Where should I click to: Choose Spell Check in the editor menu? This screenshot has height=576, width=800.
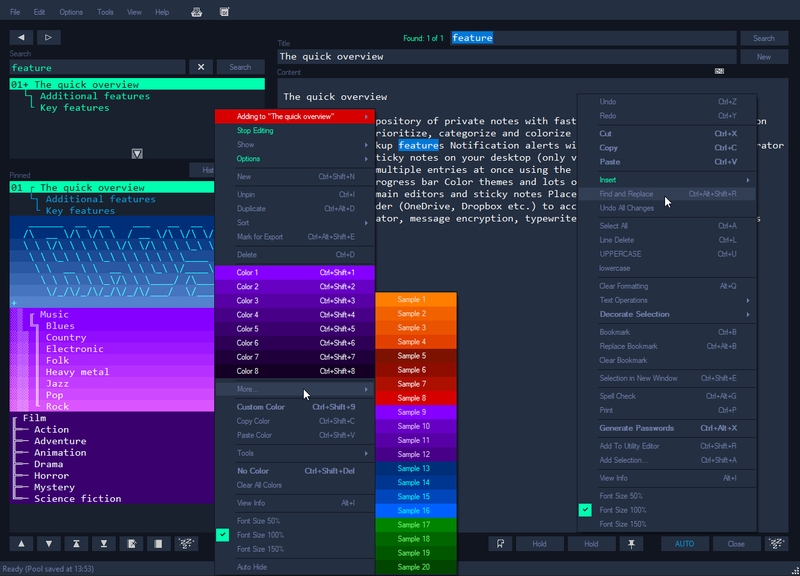667,396
